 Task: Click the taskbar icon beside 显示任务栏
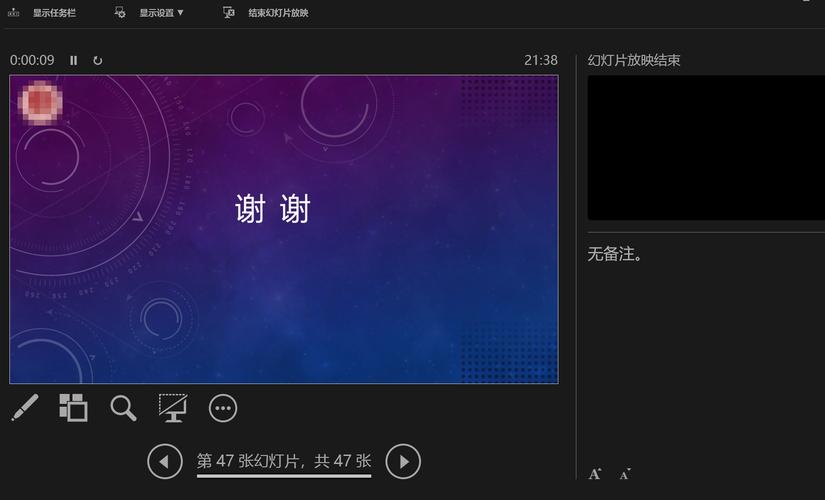(14, 13)
